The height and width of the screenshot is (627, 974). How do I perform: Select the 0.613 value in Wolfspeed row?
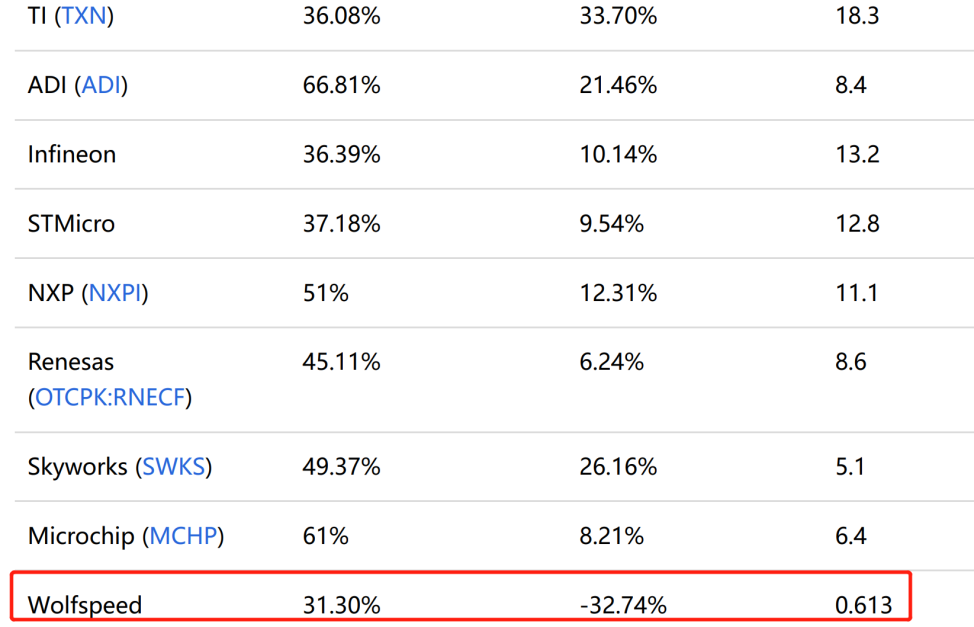click(863, 604)
